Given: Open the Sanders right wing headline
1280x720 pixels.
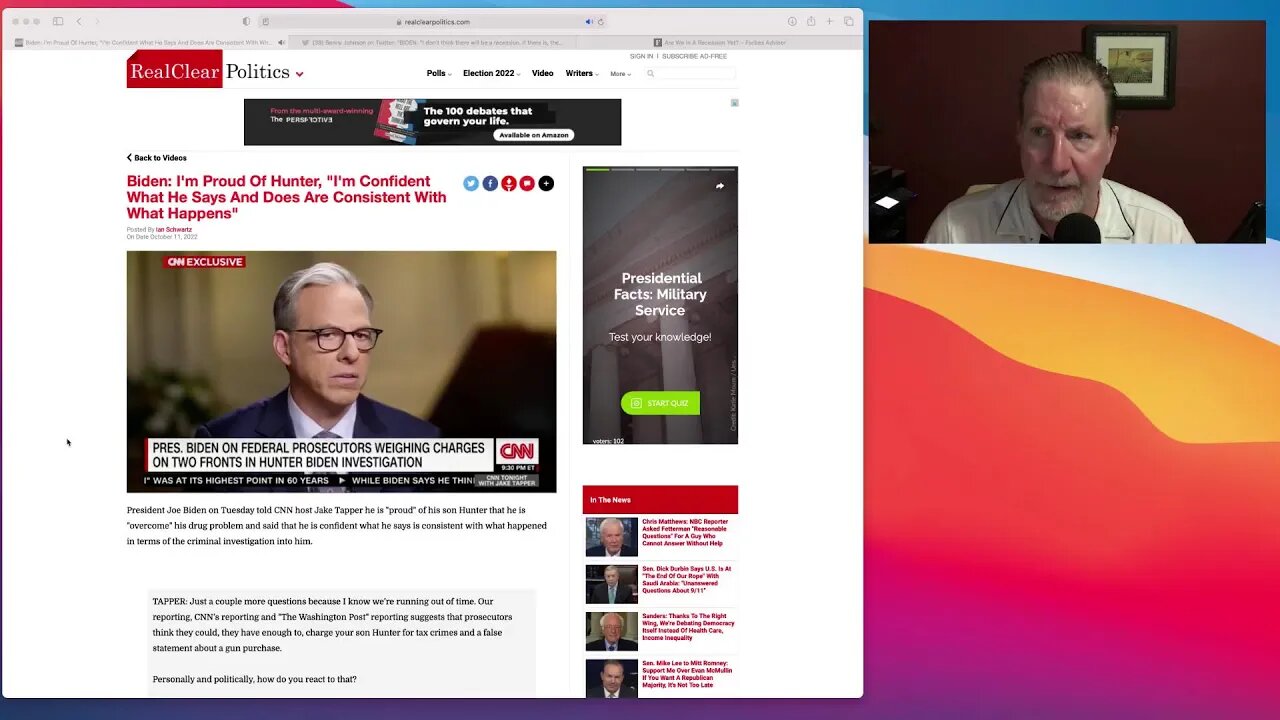Looking at the screenshot, I should pyautogui.click(x=688, y=627).
